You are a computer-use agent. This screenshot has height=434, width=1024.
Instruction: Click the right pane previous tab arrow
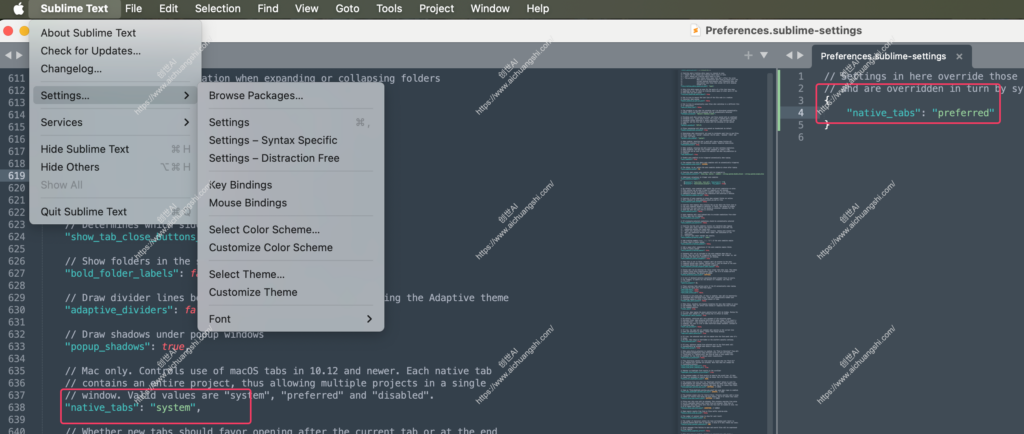point(790,56)
